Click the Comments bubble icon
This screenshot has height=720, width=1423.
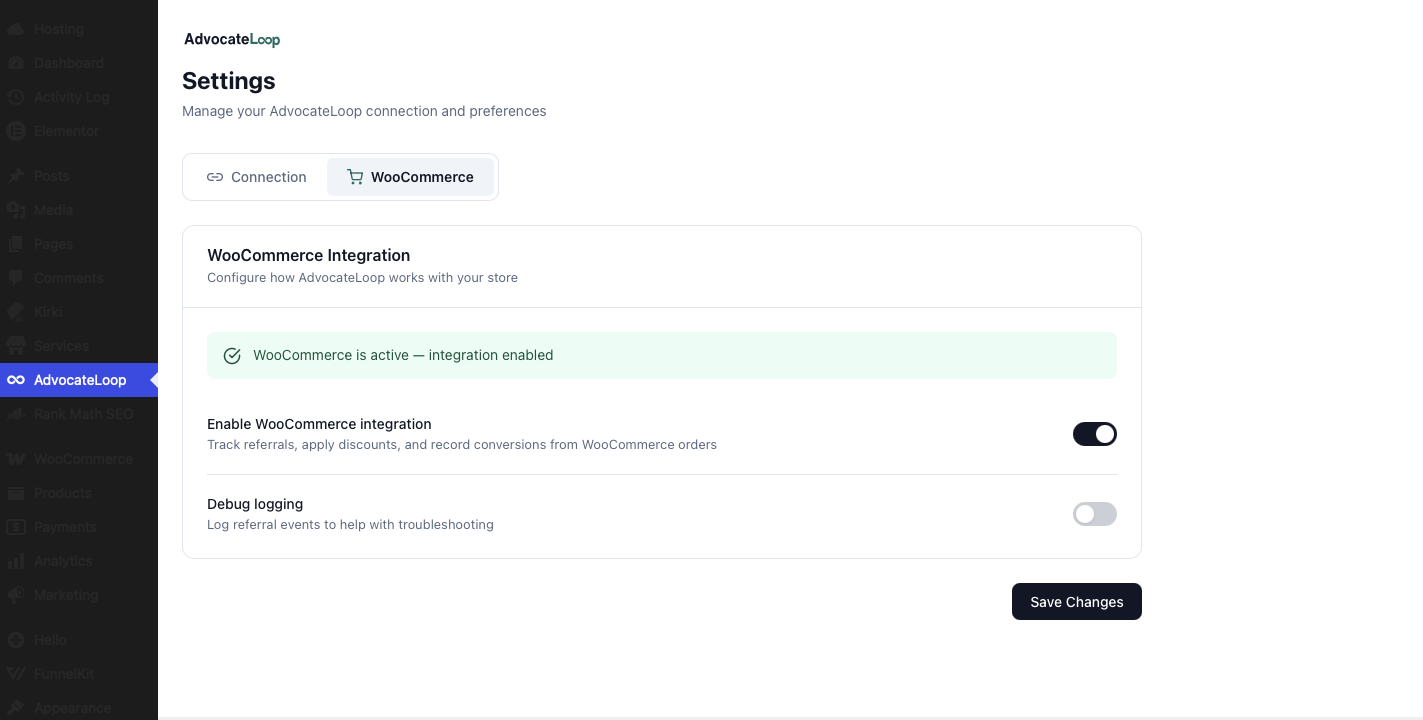point(16,278)
